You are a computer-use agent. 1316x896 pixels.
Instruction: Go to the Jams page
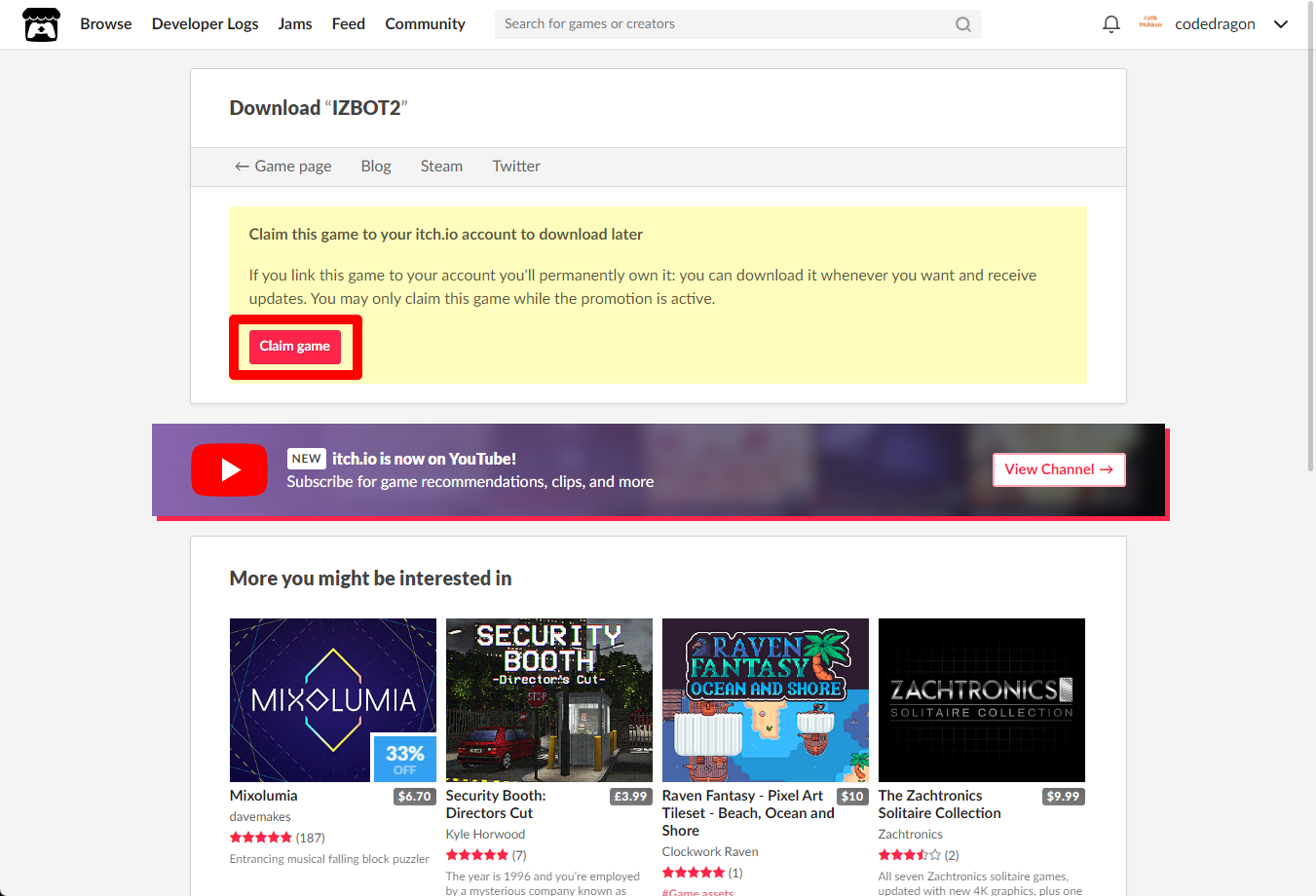coord(295,24)
